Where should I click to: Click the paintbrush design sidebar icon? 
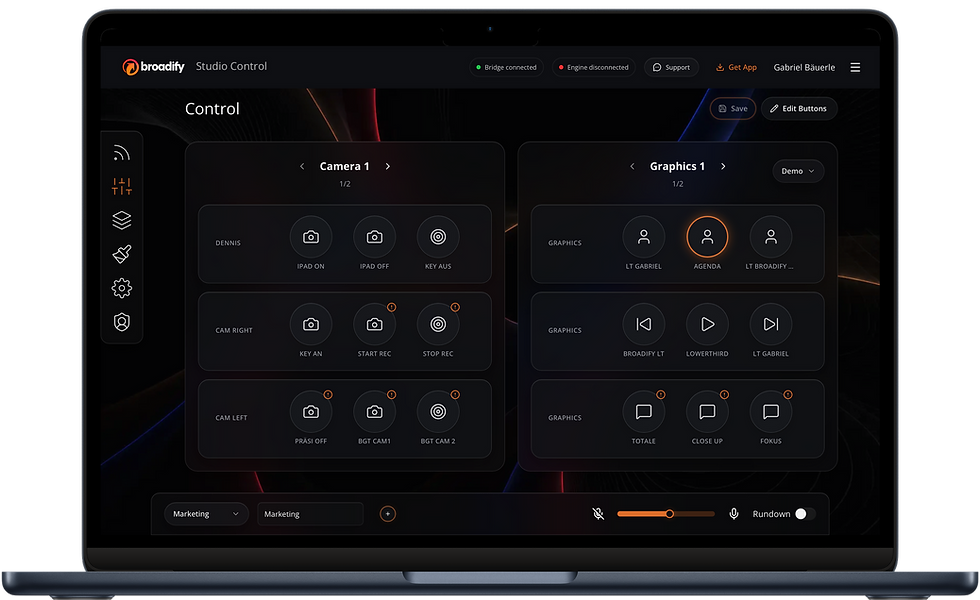[121, 254]
